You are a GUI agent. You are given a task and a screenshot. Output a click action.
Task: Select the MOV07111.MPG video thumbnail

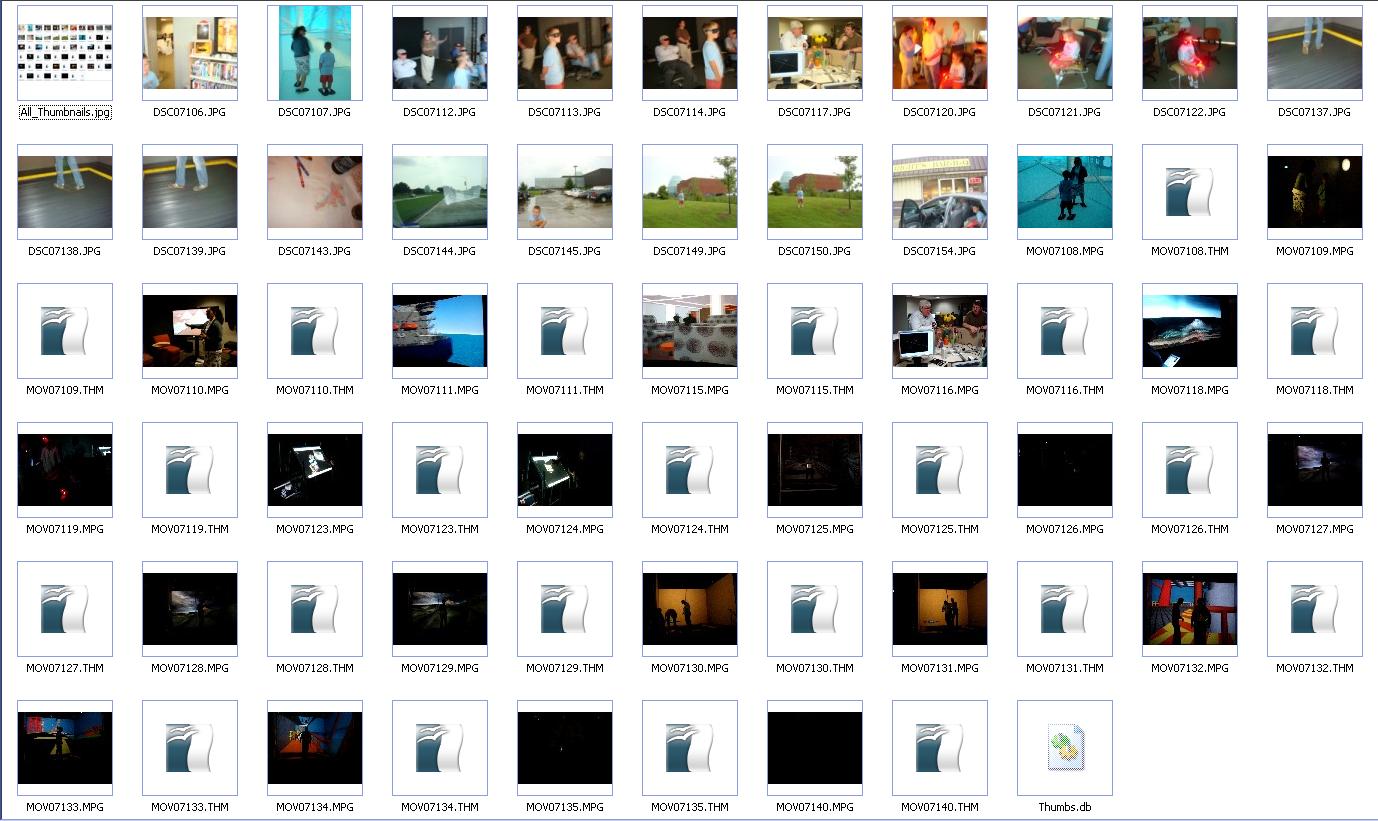pos(440,331)
